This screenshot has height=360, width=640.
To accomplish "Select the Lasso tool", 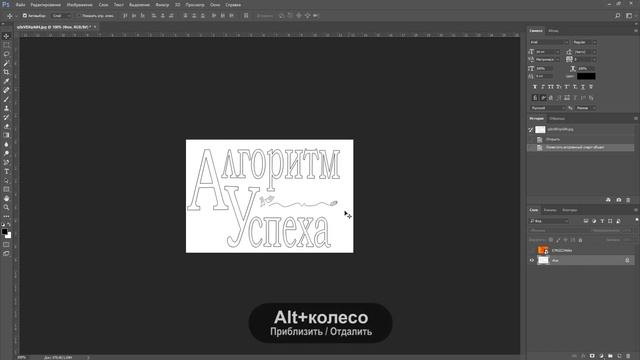I will (x=6, y=54).
